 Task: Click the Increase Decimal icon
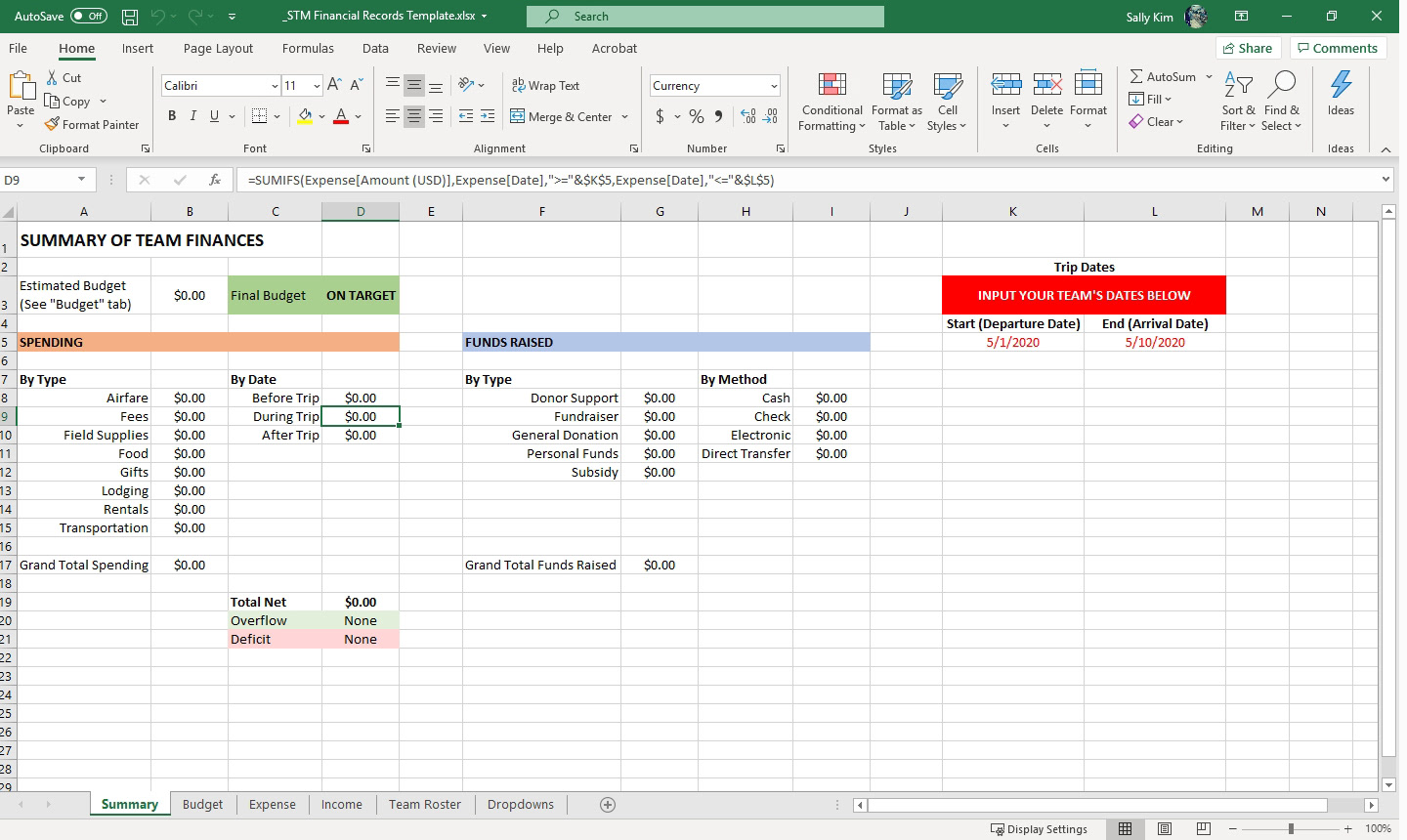(748, 116)
